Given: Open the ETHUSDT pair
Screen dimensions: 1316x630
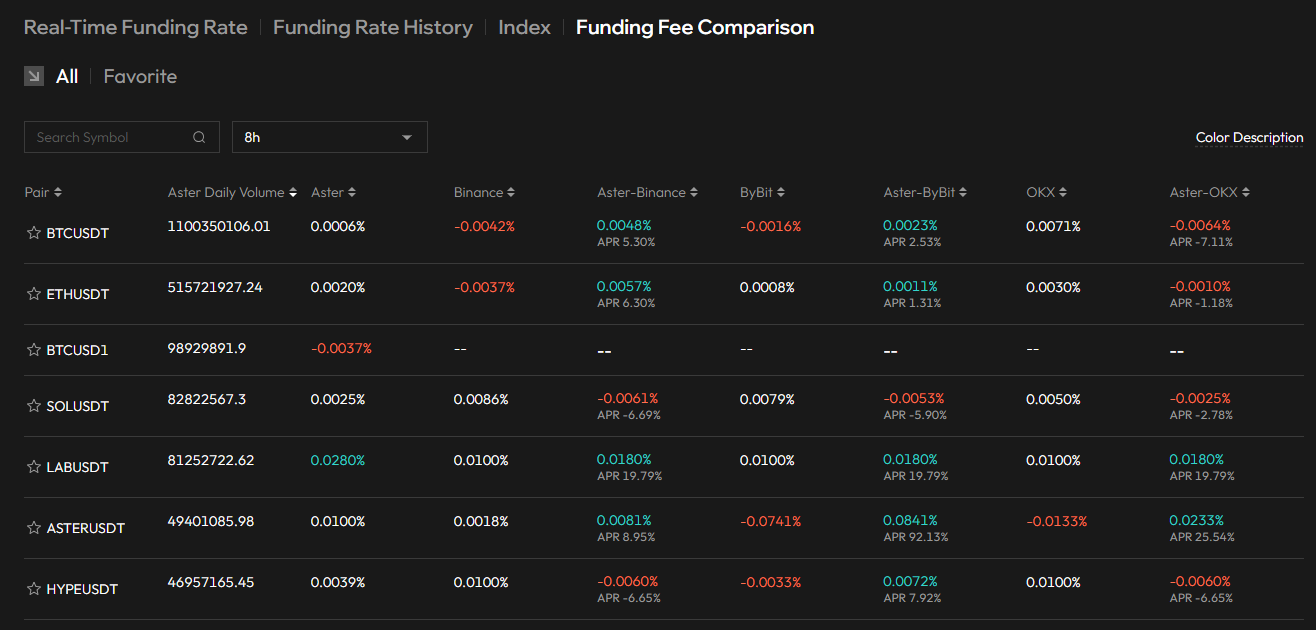Looking at the screenshot, I should tap(78, 294).
